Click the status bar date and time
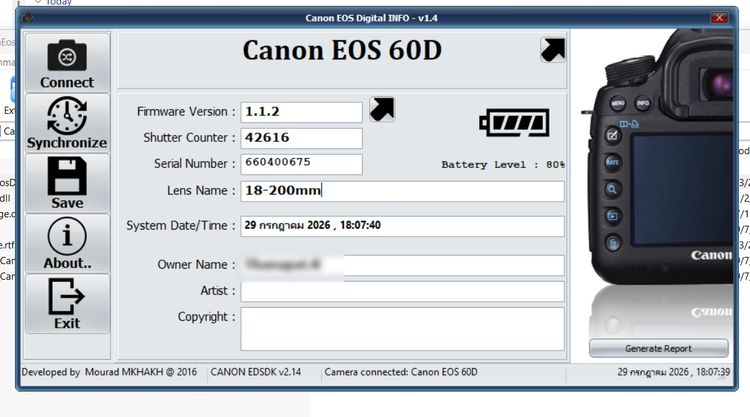Viewport: 750px width, 417px height. 673,372
